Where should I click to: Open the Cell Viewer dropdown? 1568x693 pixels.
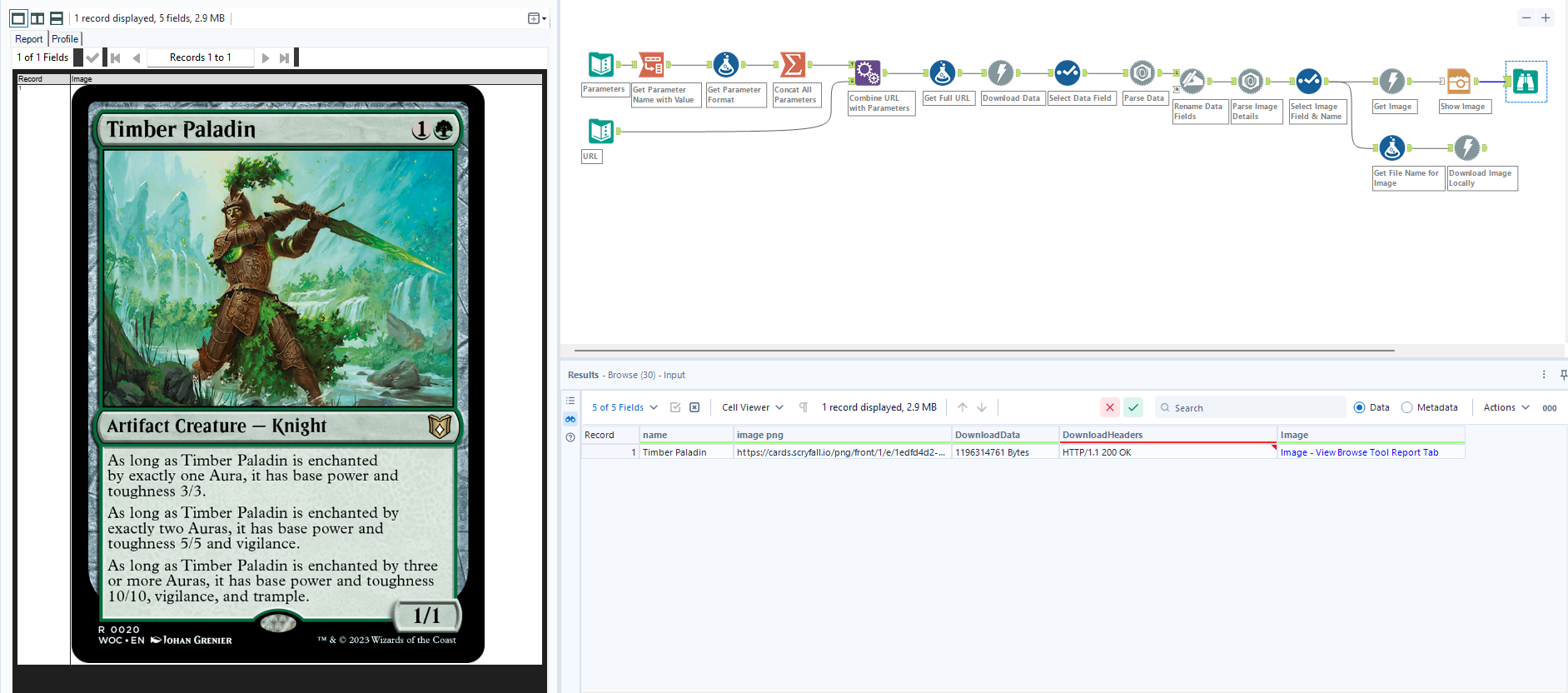coord(753,407)
